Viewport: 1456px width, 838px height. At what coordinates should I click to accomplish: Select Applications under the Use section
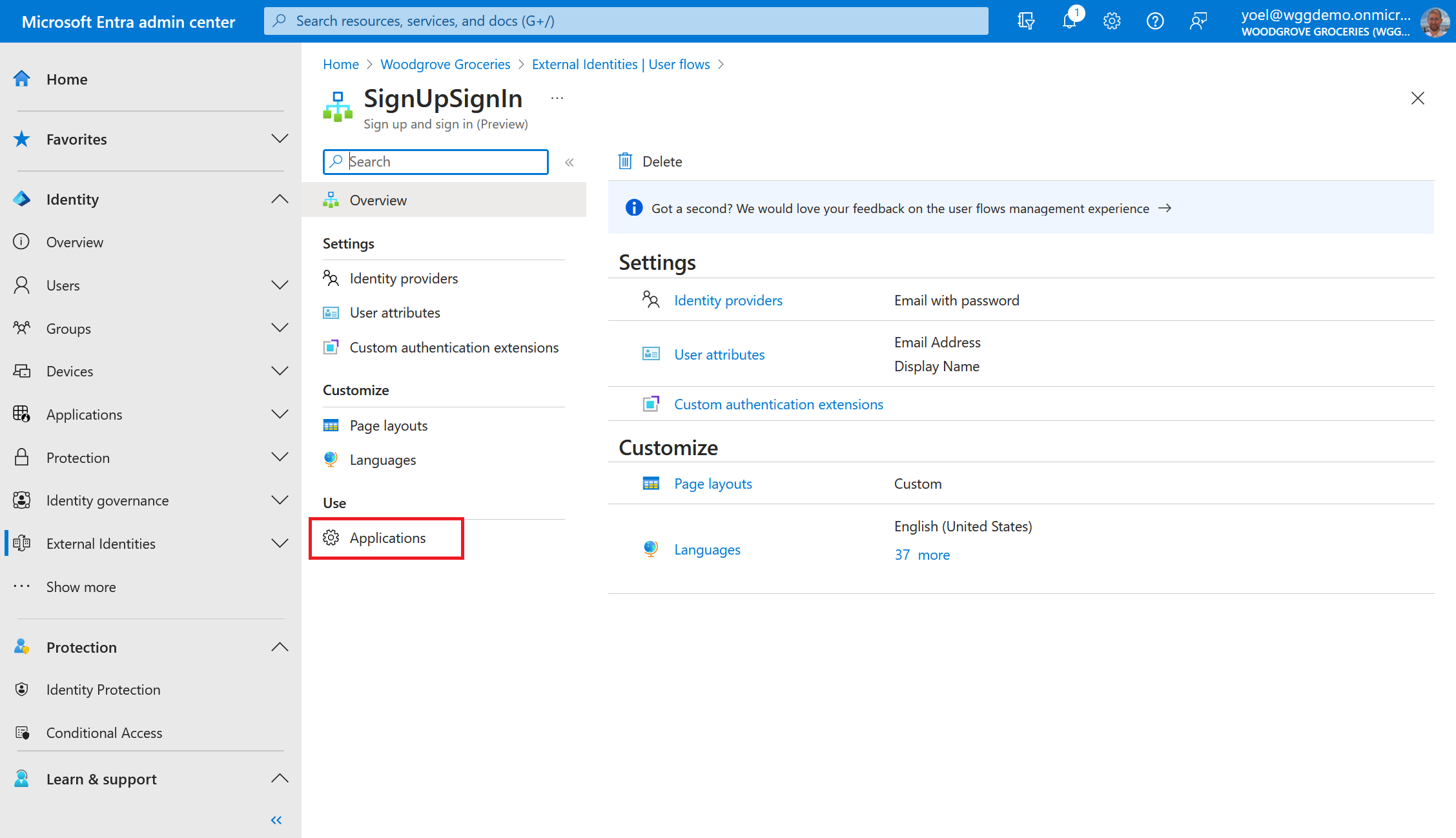tap(387, 538)
